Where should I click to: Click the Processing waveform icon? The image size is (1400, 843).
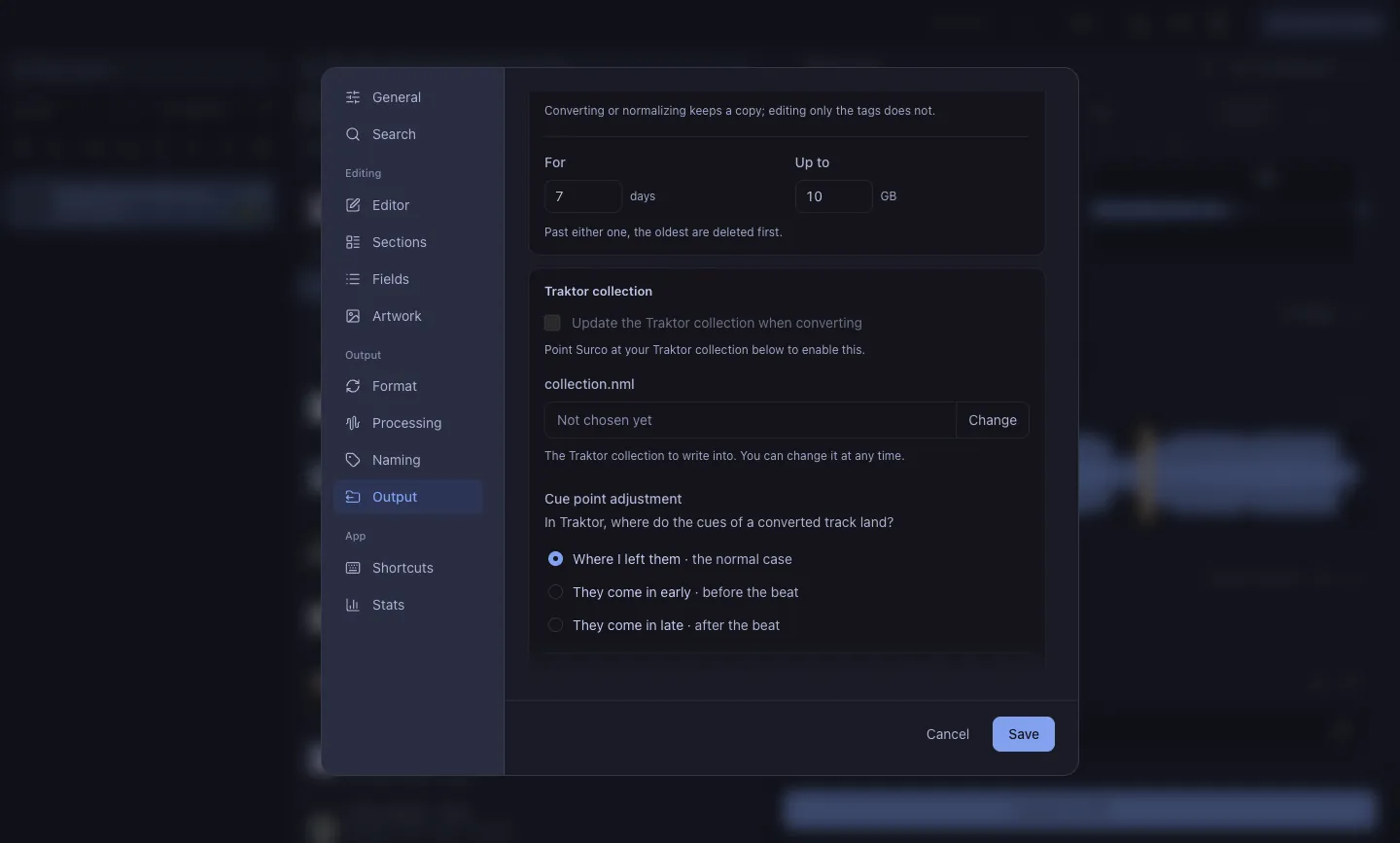tap(353, 423)
